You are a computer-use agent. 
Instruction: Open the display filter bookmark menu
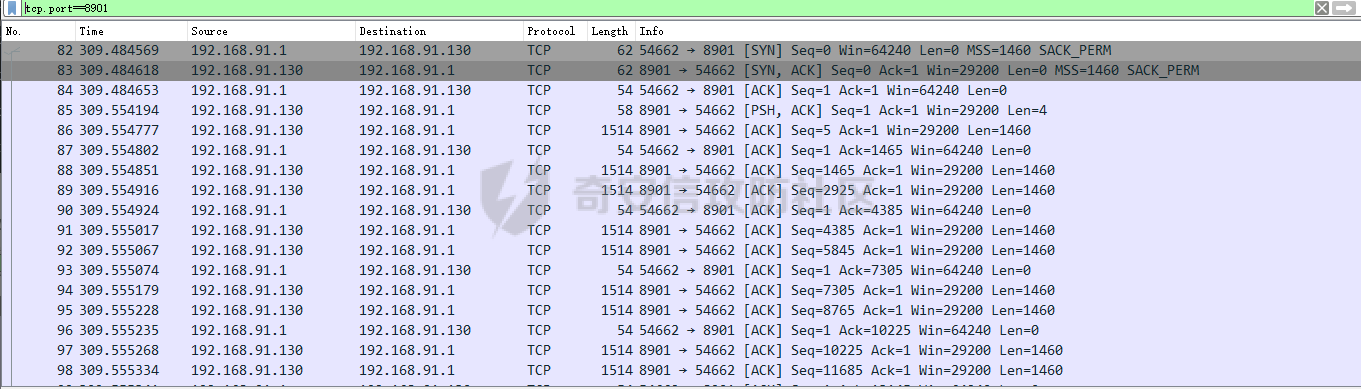(x=12, y=8)
